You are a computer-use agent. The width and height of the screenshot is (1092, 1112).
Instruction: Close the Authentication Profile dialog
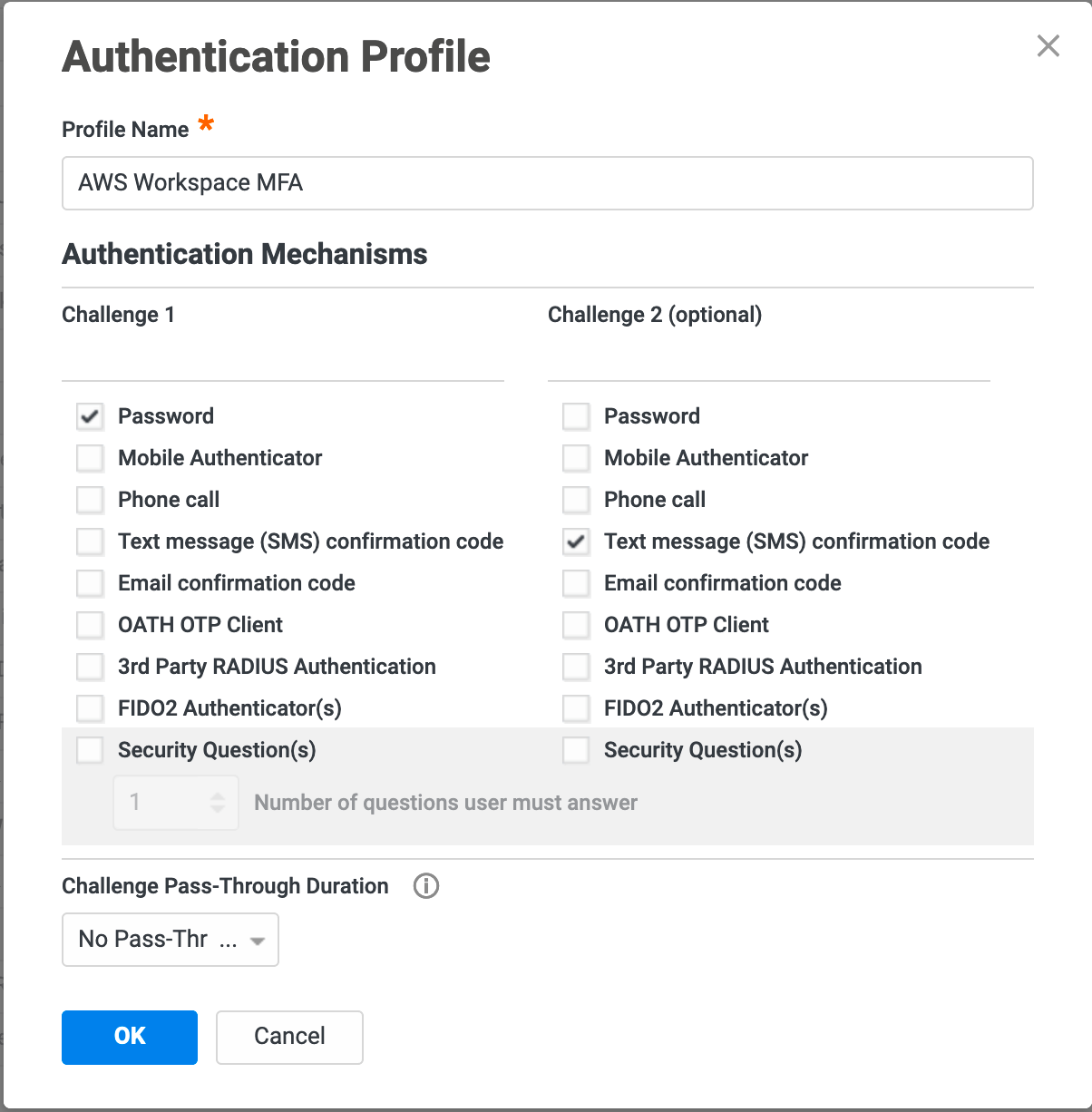tap(1048, 45)
